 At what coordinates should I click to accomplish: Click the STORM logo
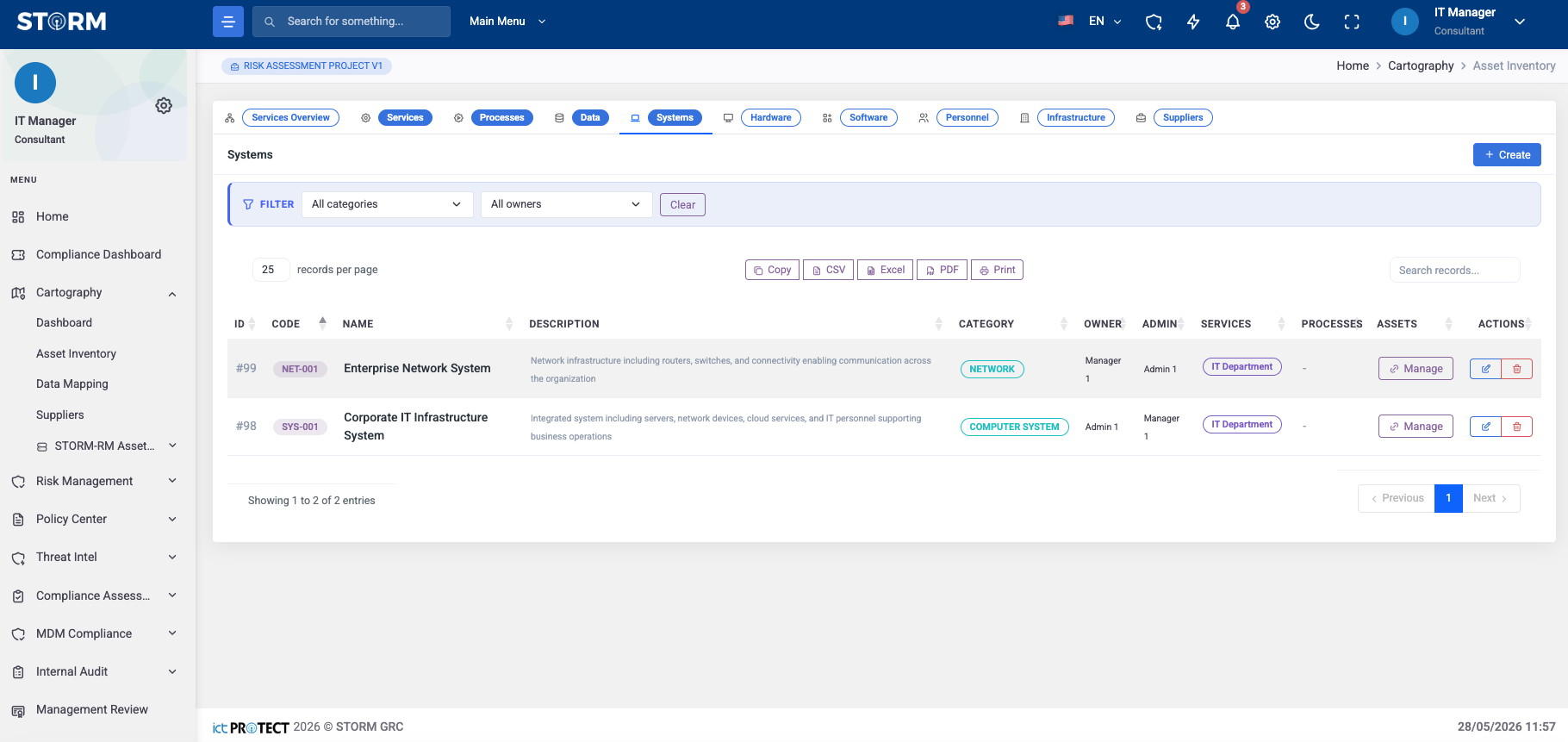[62, 22]
